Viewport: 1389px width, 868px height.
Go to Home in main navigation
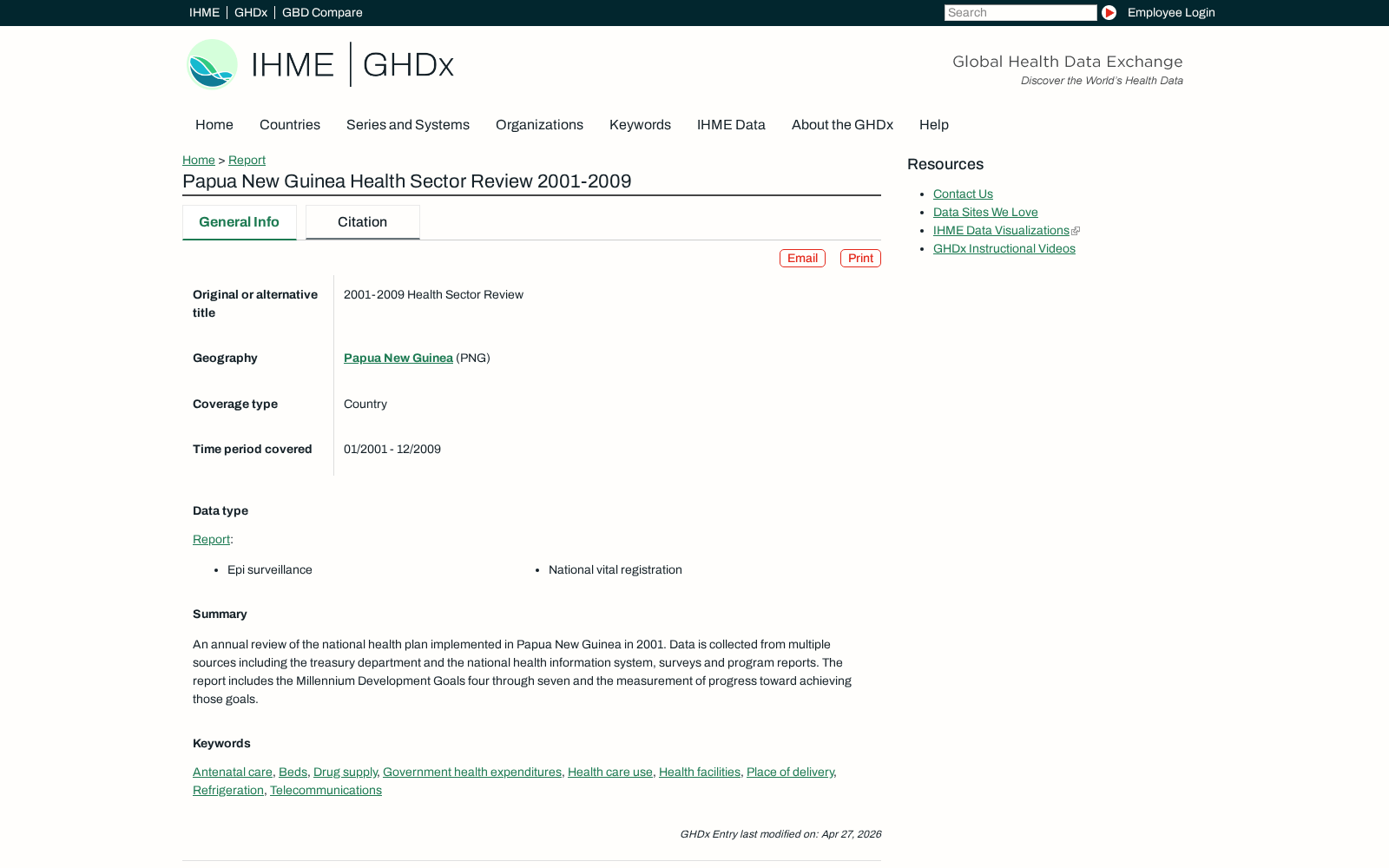point(214,125)
